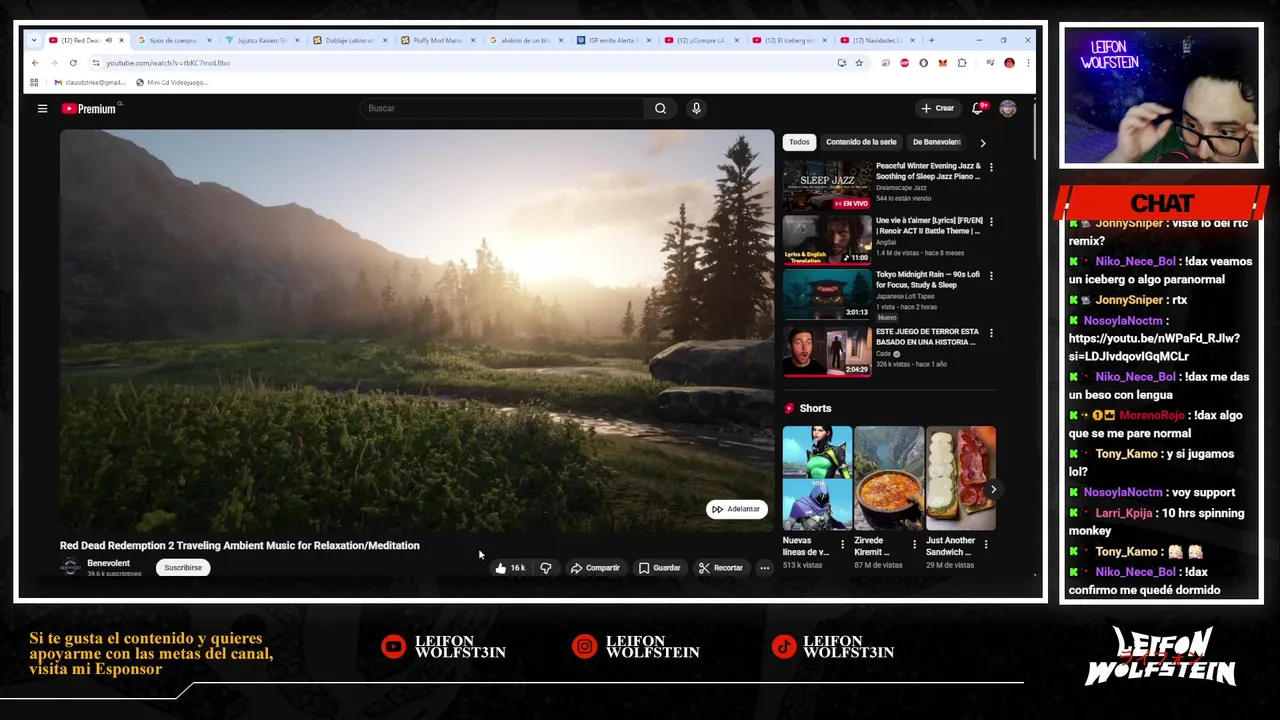Image resolution: width=1280 pixels, height=720 pixels.
Task: Close the Red Dead tab
Action: click(122, 40)
